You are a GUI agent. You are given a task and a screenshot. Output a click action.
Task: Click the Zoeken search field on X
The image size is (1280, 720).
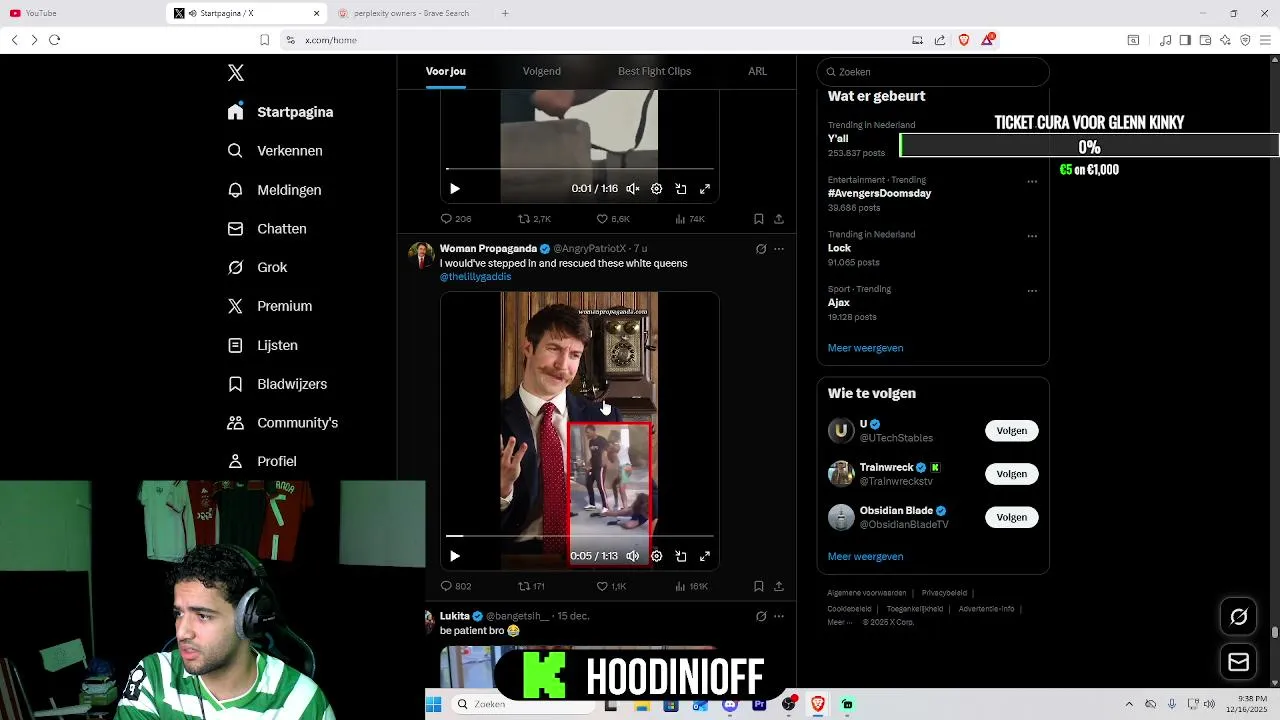(933, 72)
